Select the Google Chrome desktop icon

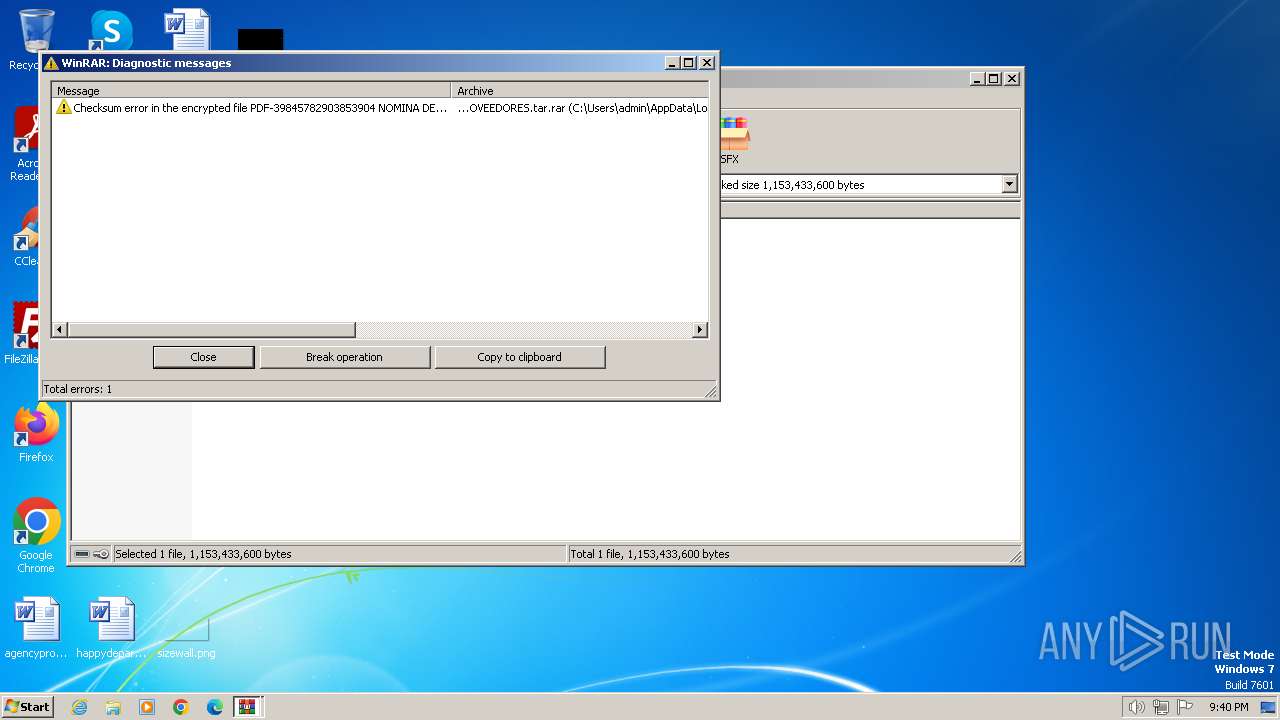tap(36, 535)
